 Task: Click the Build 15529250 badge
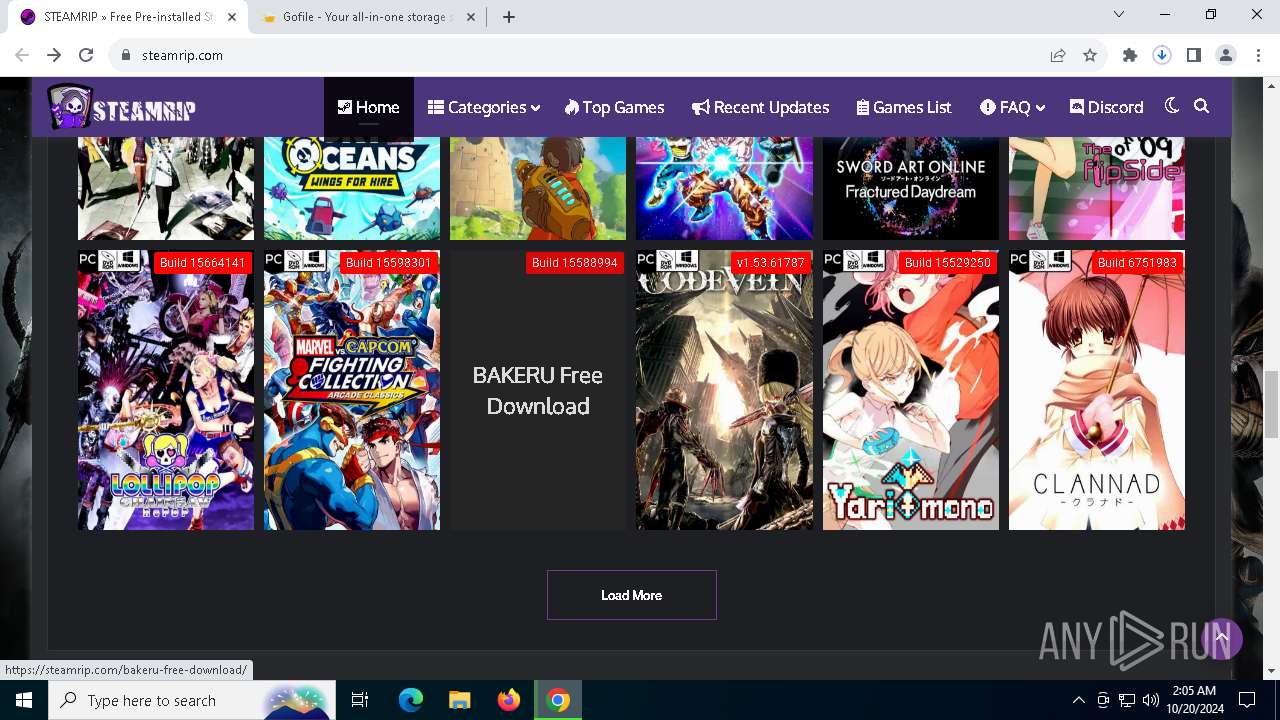947,263
